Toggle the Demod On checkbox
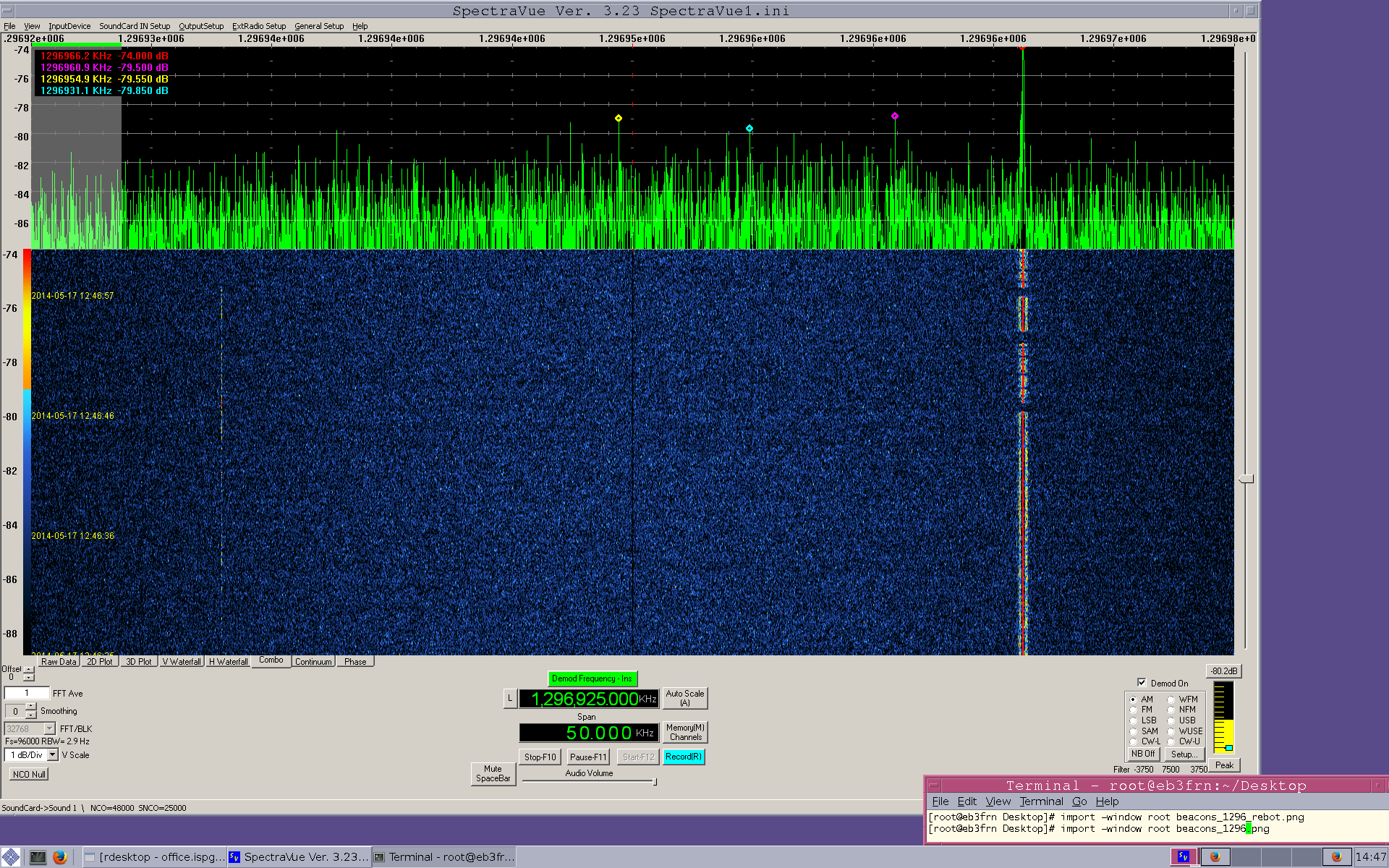Image resolution: width=1389 pixels, height=868 pixels. [x=1142, y=682]
